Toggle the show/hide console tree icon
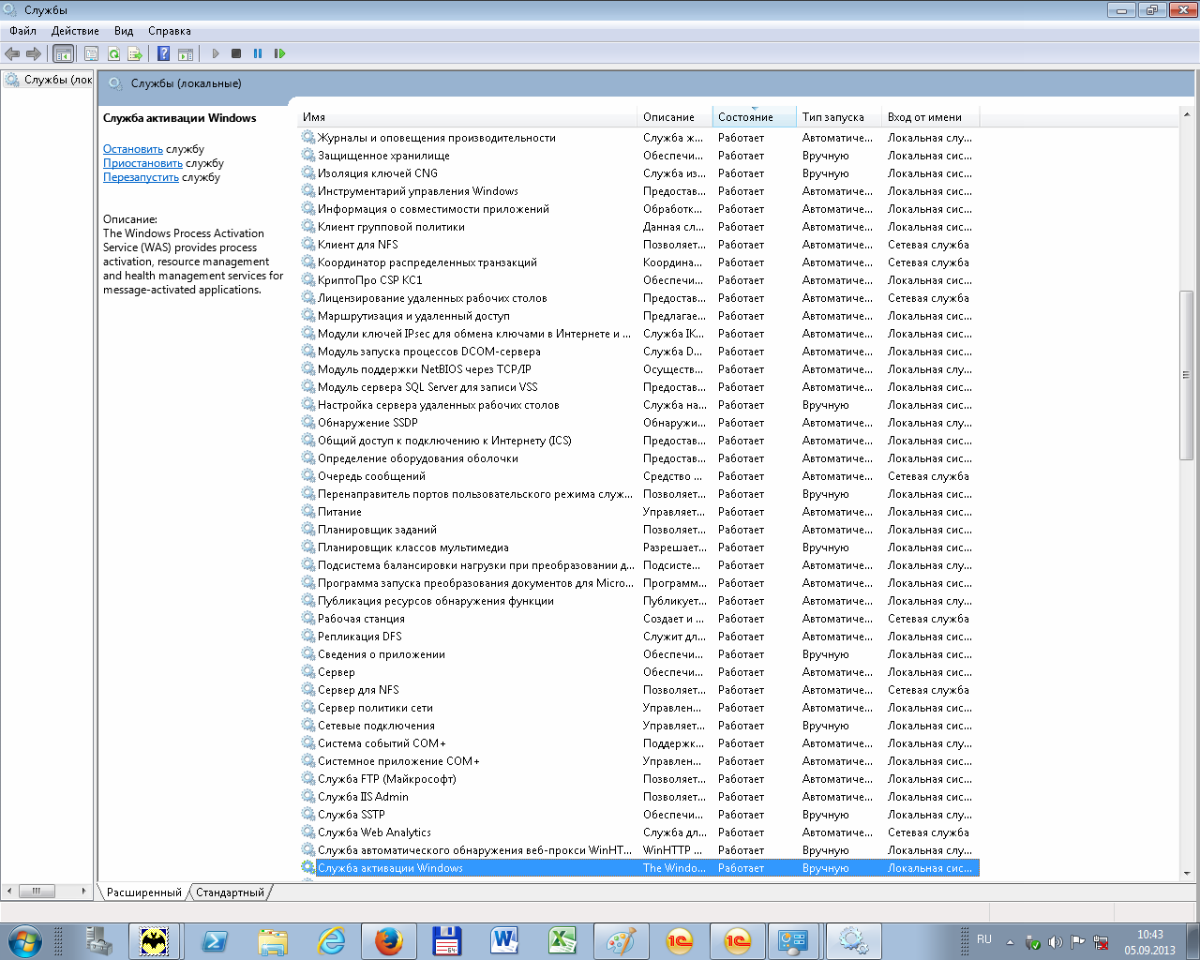Image resolution: width=1200 pixels, height=960 pixels. (62, 53)
